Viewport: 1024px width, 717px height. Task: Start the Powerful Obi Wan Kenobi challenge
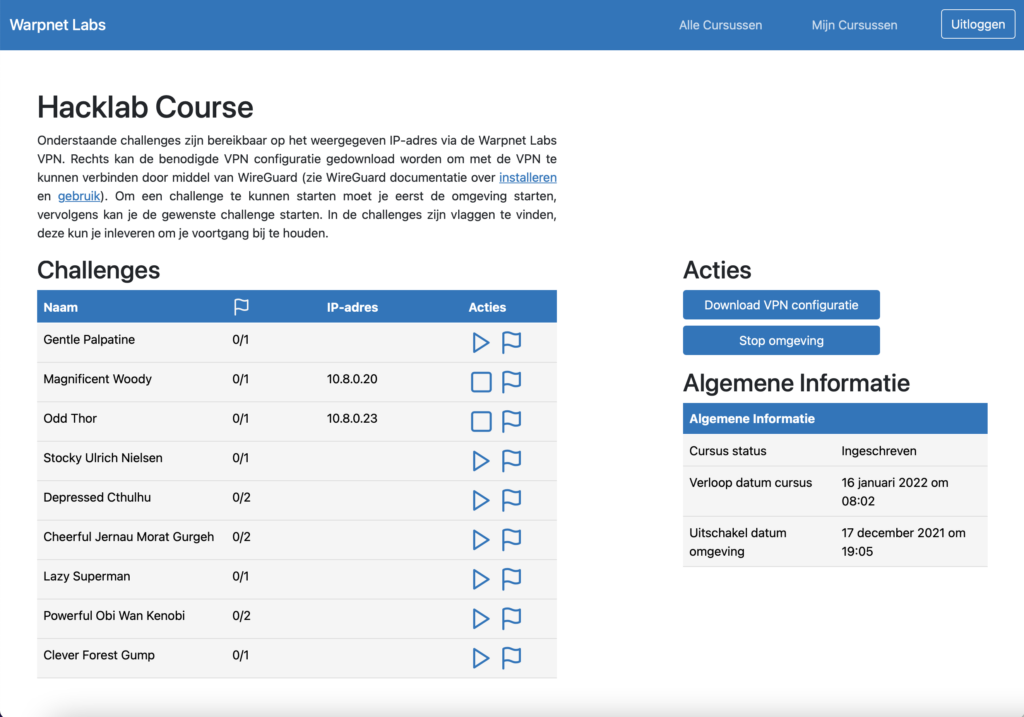click(x=481, y=619)
